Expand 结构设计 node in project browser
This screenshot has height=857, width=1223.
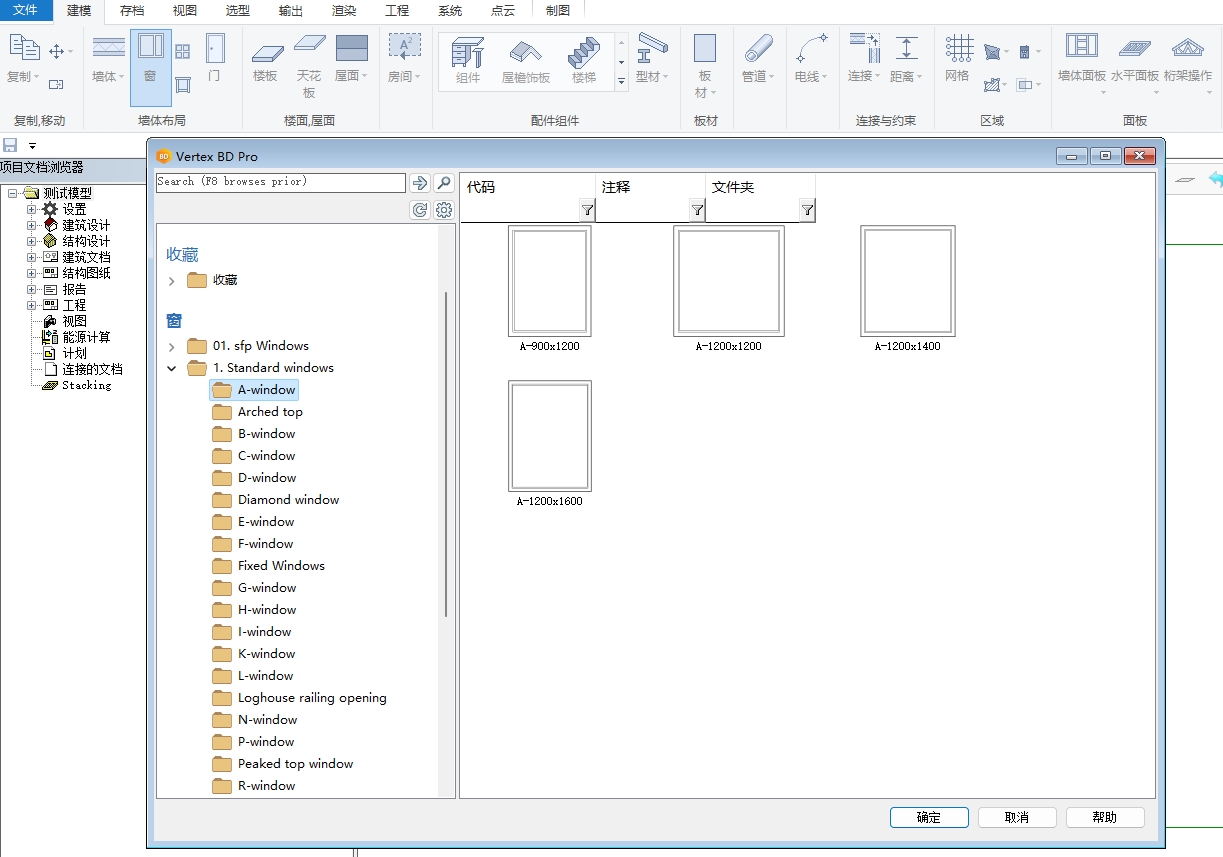pyautogui.click(x=32, y=241)
